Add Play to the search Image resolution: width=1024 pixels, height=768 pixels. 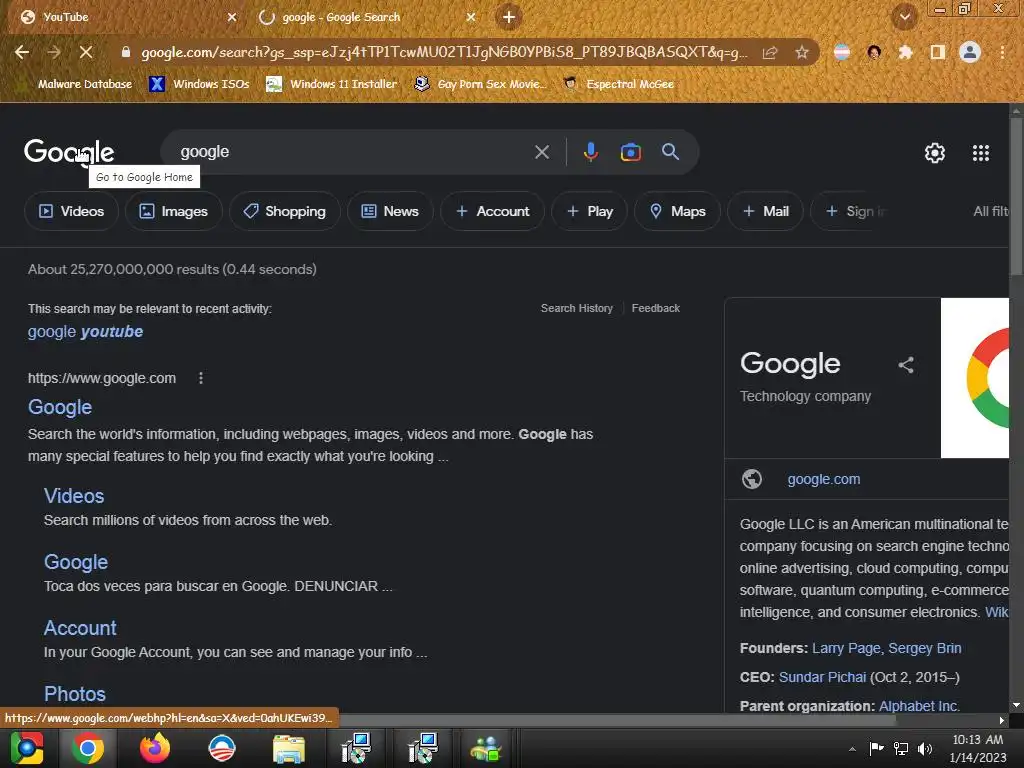(590, 211)
